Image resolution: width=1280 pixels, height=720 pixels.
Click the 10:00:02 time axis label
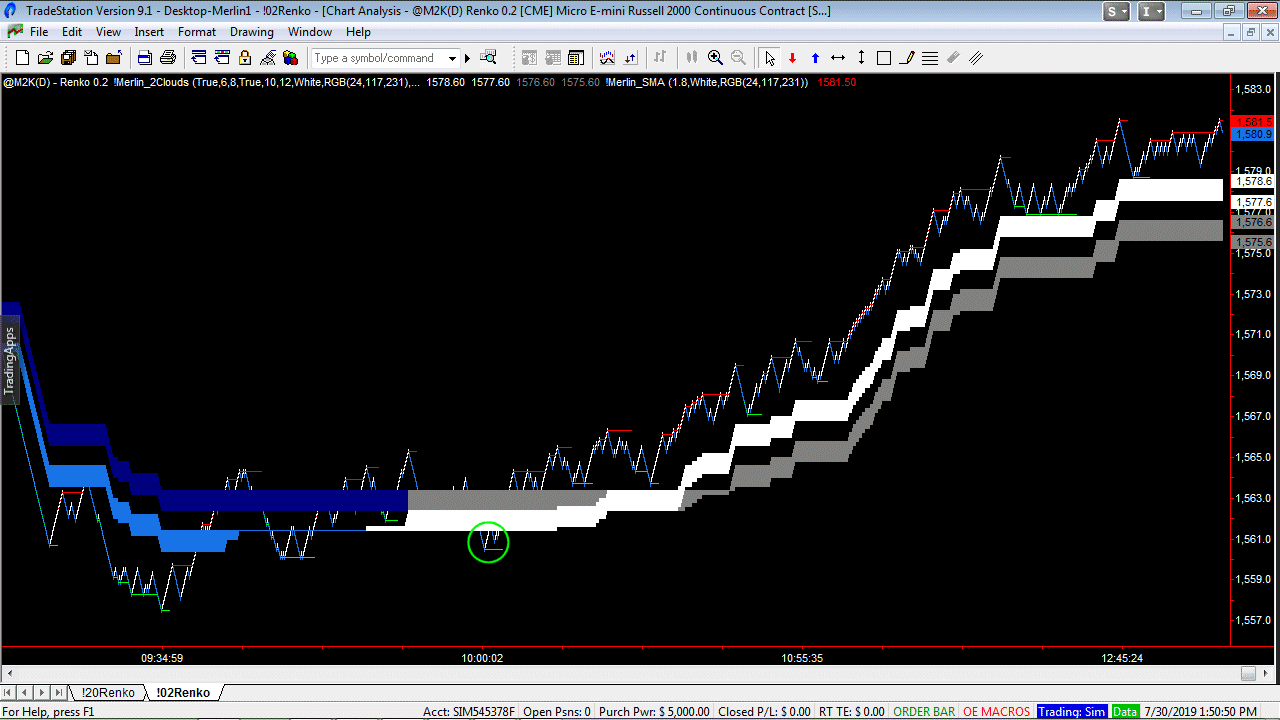click(481, 658)
